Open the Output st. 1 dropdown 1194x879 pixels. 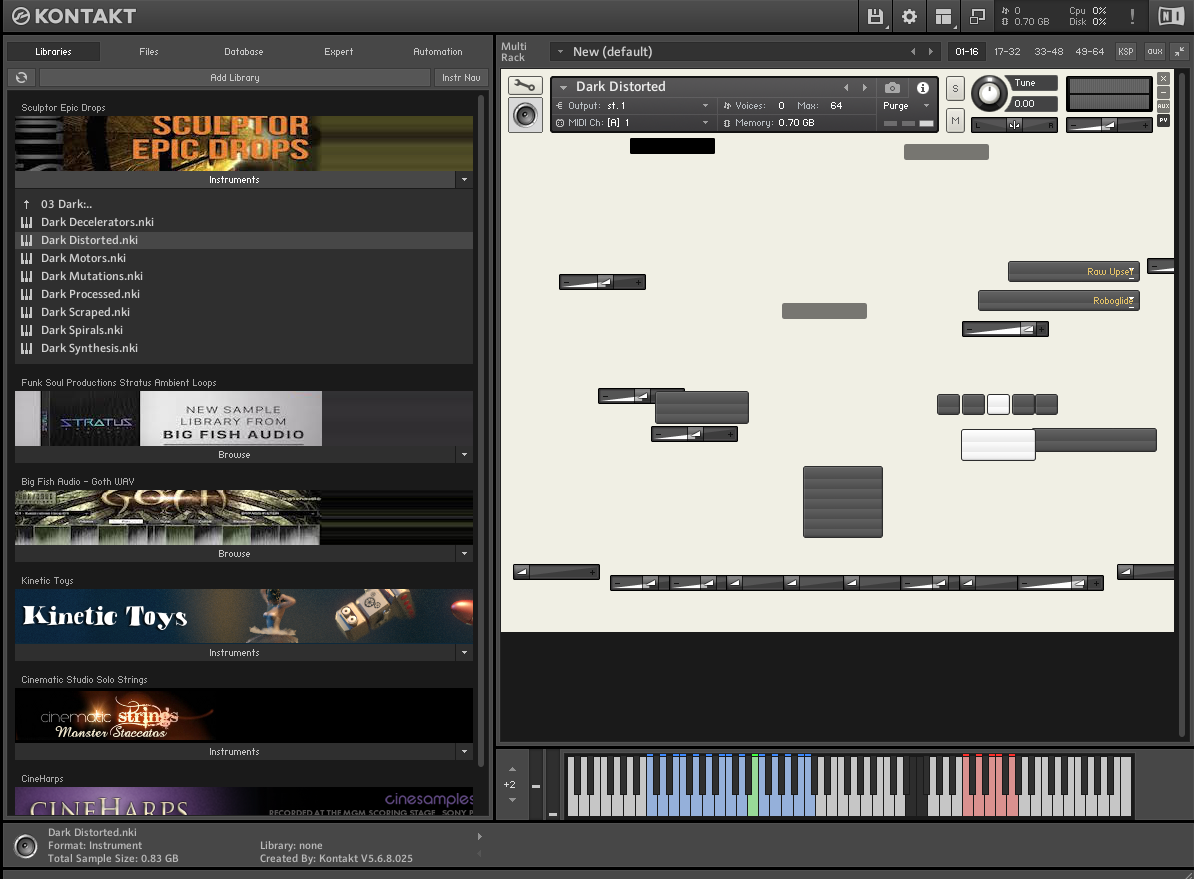[x=634, y=106]
